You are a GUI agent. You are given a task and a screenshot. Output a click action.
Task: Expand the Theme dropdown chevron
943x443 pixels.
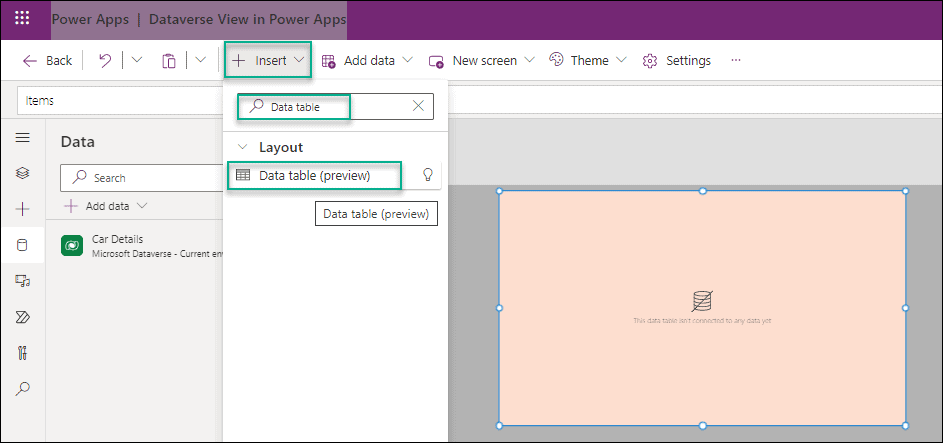pyautogui.click(x=621, y=60)
